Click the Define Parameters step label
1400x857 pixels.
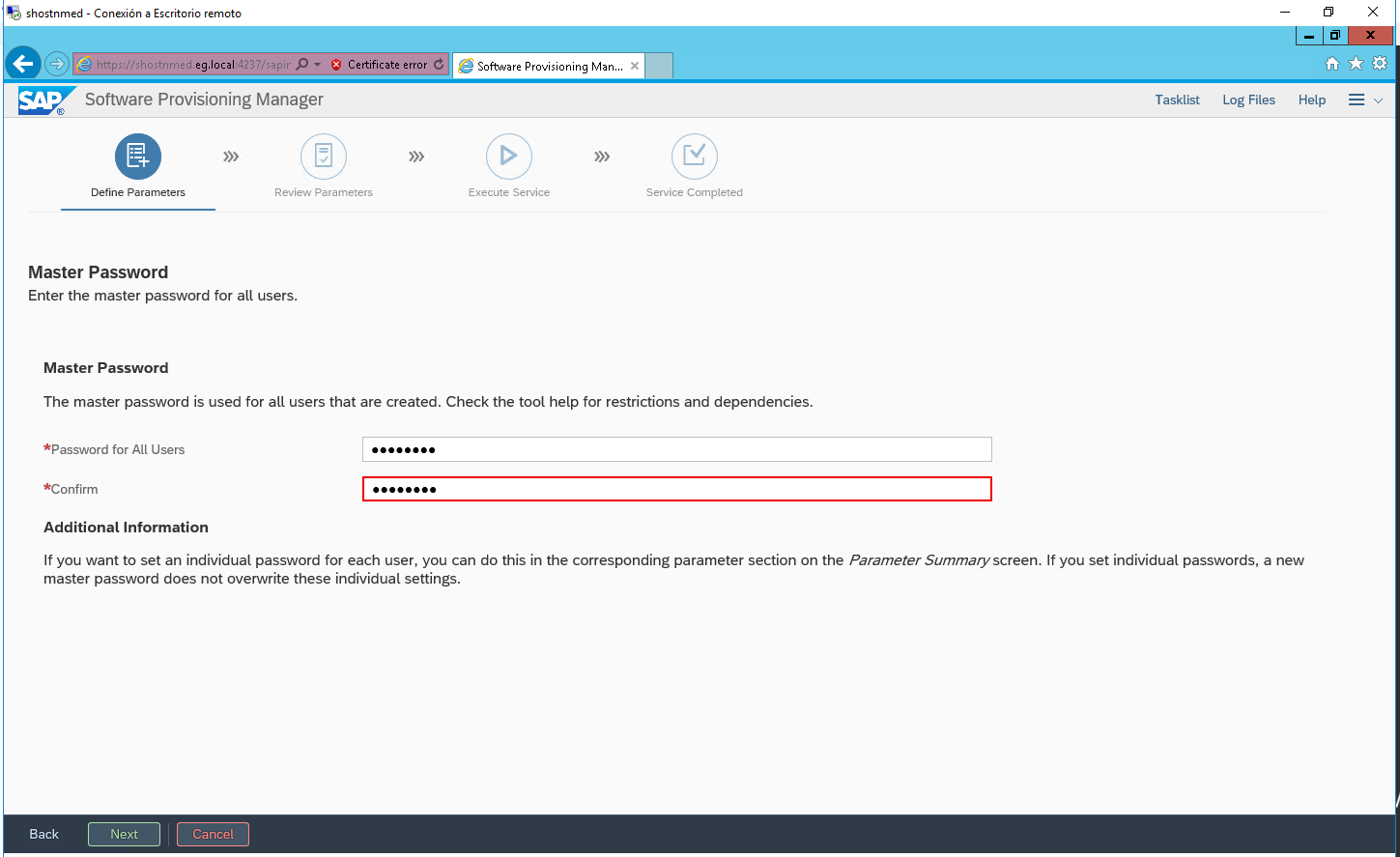coord(138,192)
